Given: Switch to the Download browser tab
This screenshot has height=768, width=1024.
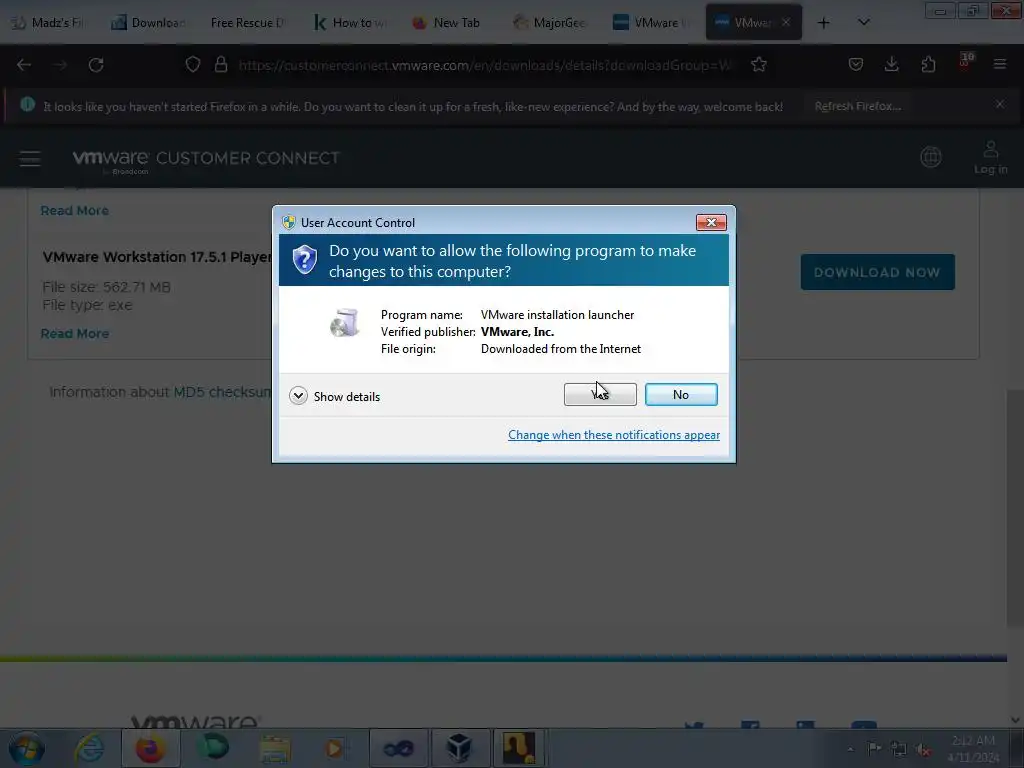Looking at the screenshot, I should [149, 23].
